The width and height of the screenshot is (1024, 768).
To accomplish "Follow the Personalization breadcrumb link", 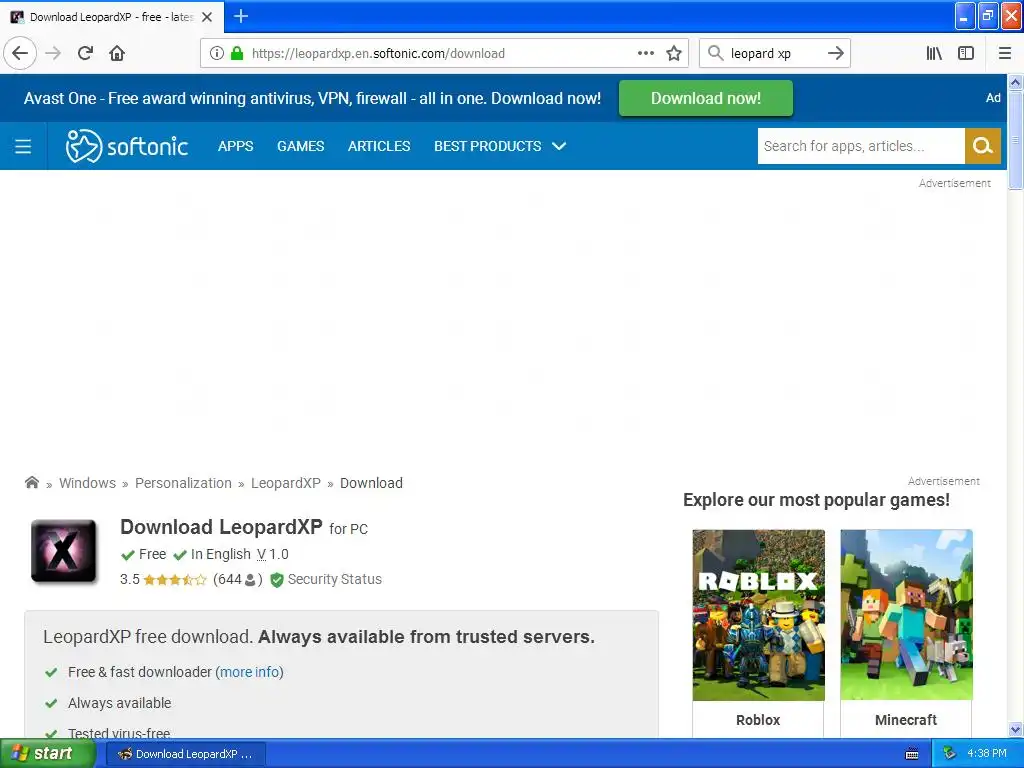I will (x=183, y=483).
